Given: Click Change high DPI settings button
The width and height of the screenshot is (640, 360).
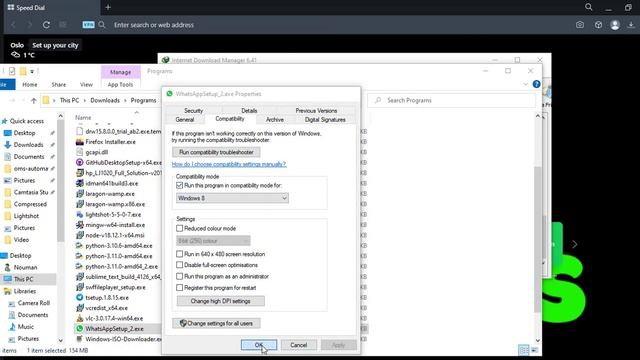Looking at the screenshot, I should coord(220,301).
